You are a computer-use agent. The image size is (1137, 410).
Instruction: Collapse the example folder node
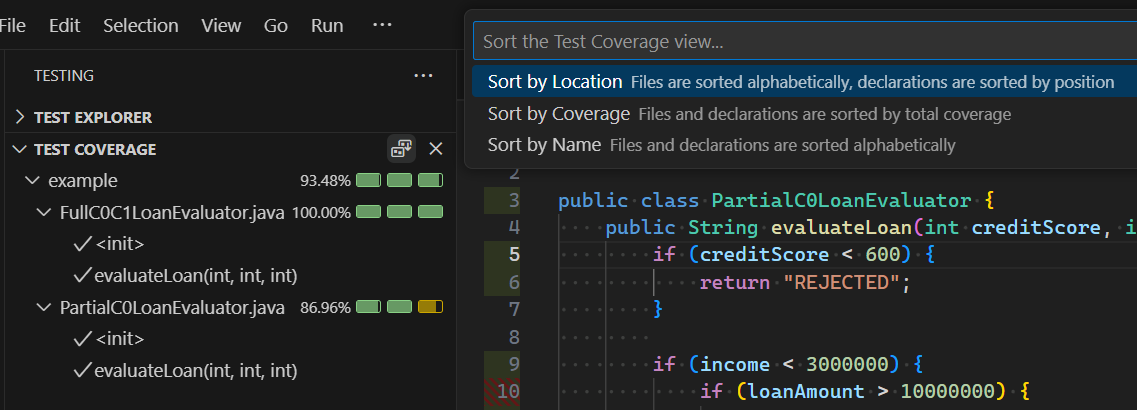tap(32, 181)
